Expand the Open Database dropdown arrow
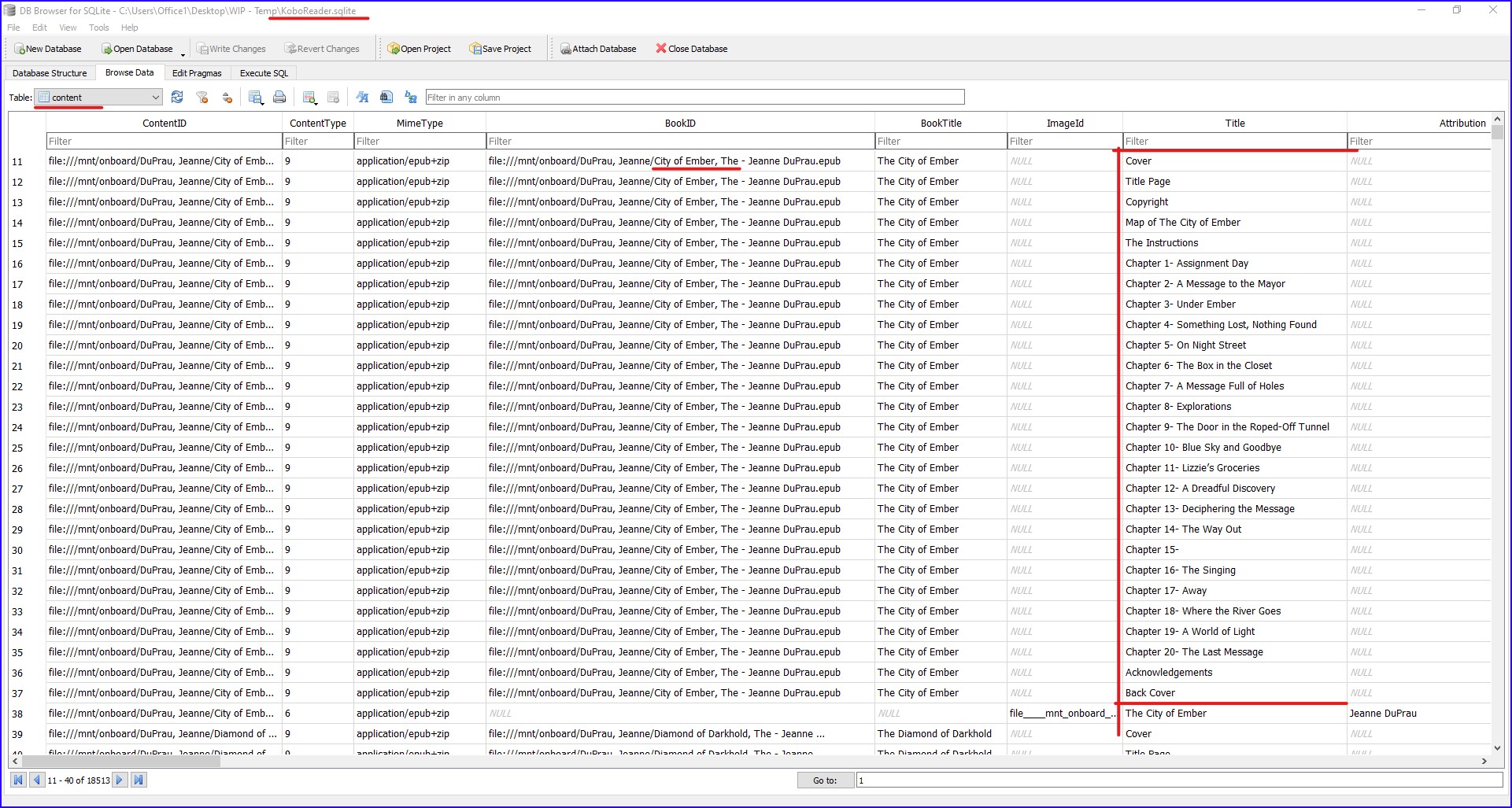 pos(183,53)
